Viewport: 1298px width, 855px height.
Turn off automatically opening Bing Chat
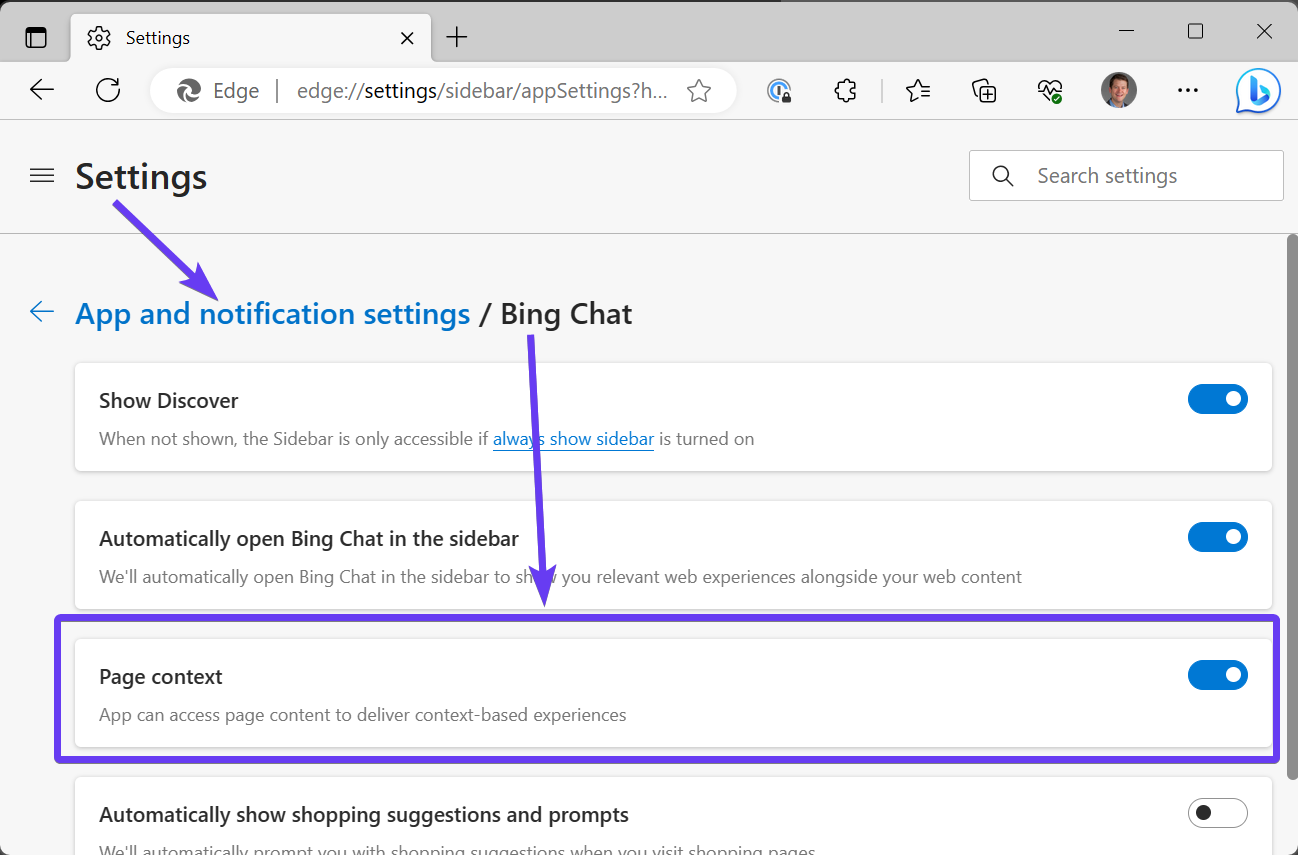pos(1217,537)
